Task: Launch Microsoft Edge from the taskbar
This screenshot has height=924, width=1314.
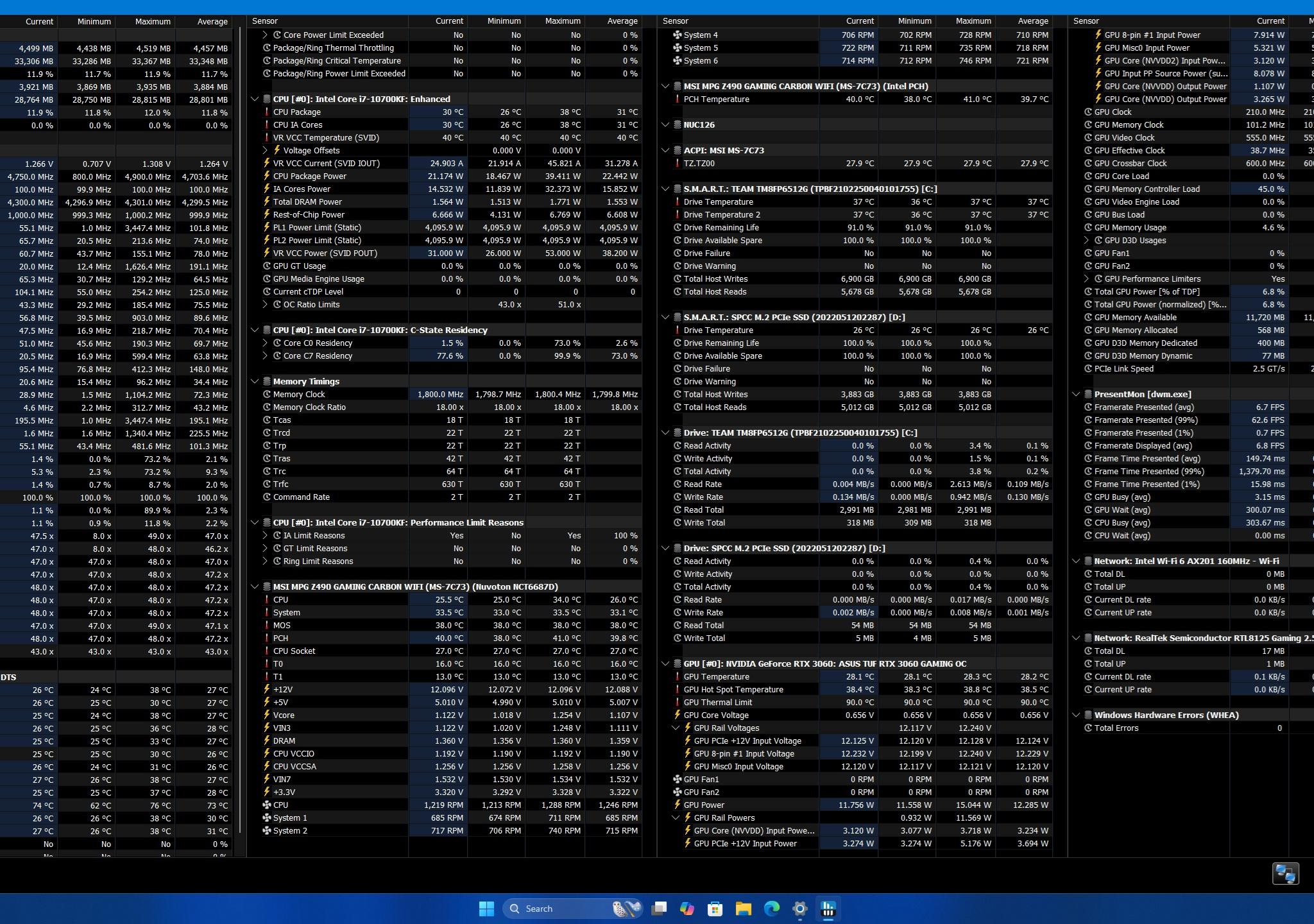Action: pos(772,908)
